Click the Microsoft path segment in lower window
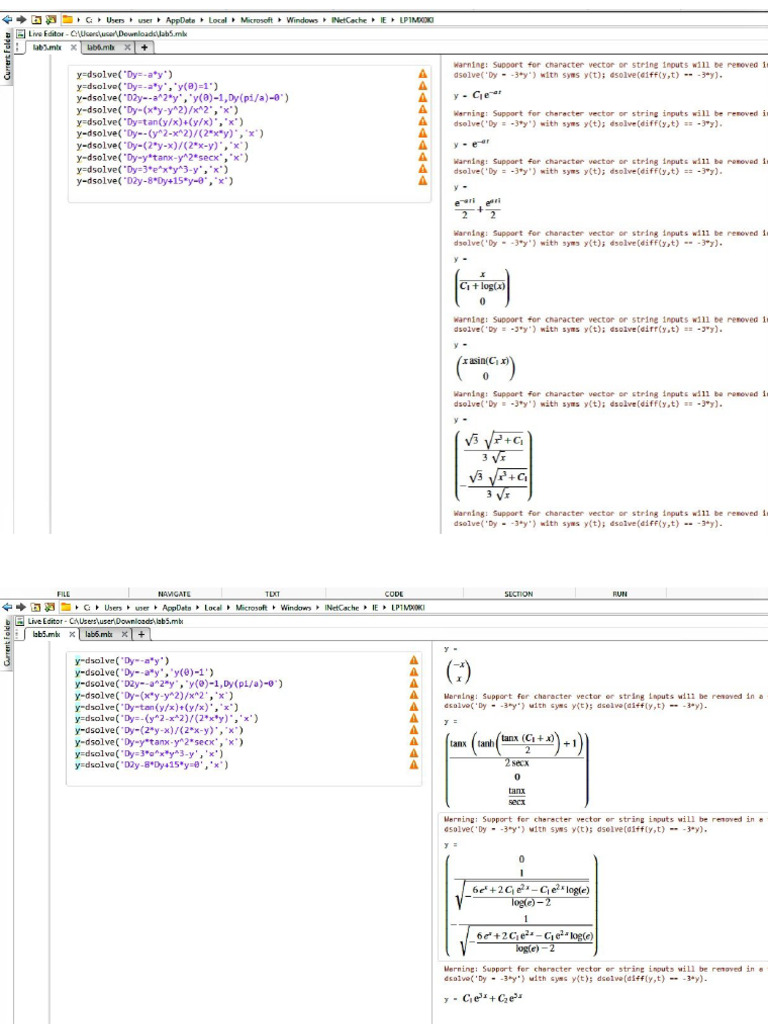The width and height of the screenshot is (768, 1024). point(251,607)
